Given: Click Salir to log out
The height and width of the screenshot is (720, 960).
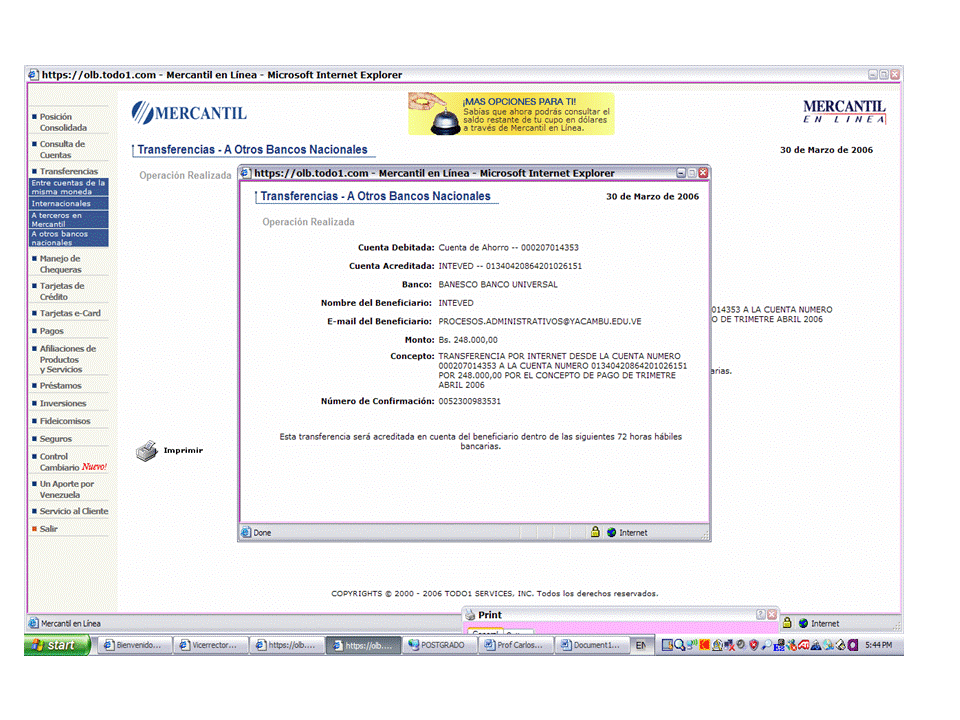Looking at the screenshot, I should click(x=48, y=529).
